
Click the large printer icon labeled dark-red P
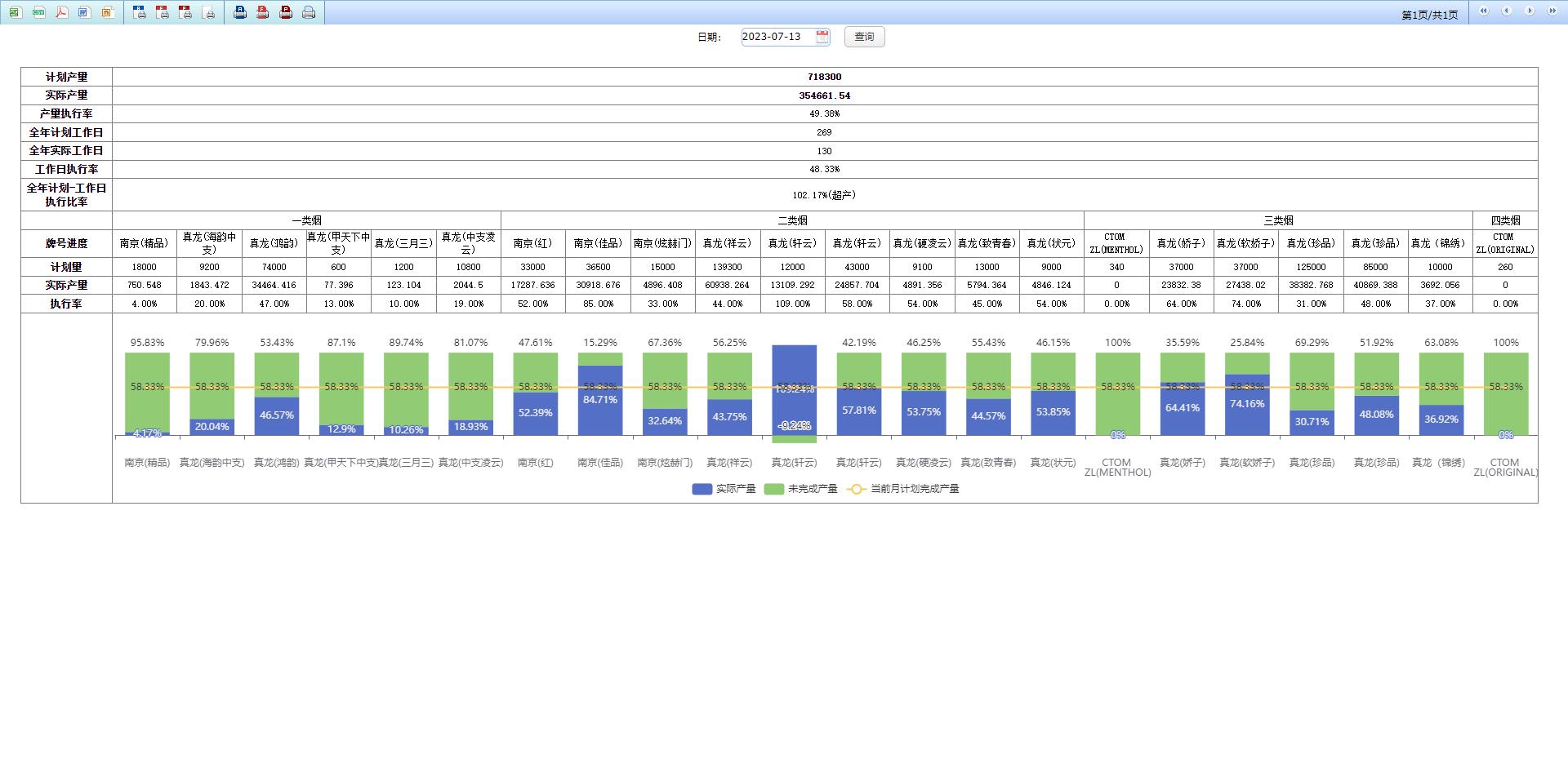tap(286, 12)
